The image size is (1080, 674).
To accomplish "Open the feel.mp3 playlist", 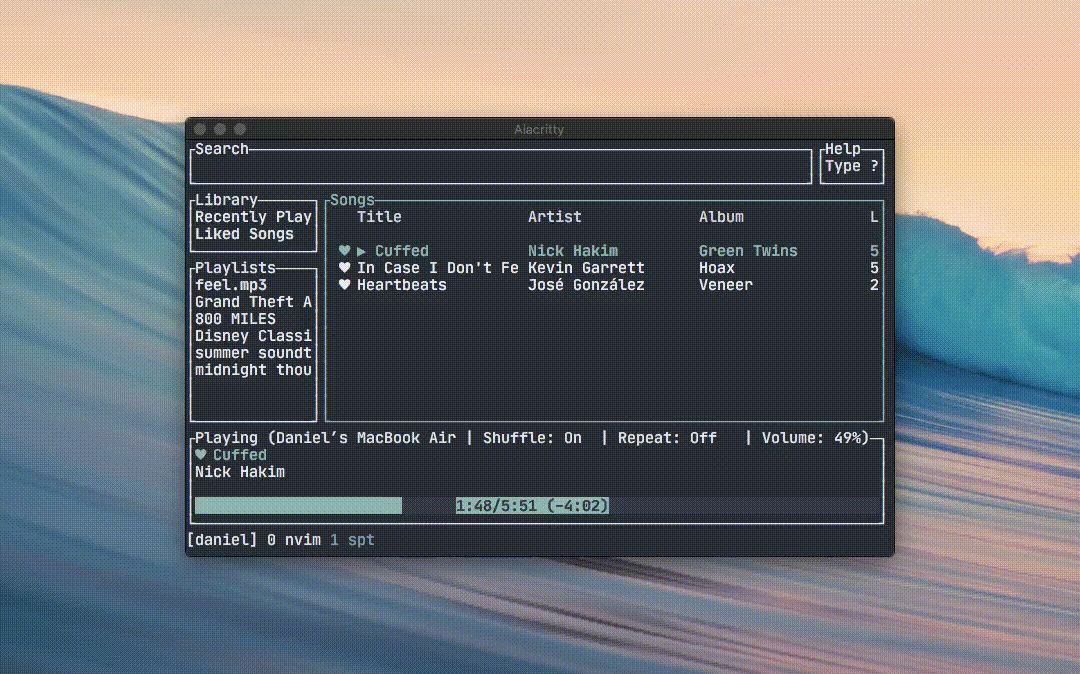I will 231,285.
